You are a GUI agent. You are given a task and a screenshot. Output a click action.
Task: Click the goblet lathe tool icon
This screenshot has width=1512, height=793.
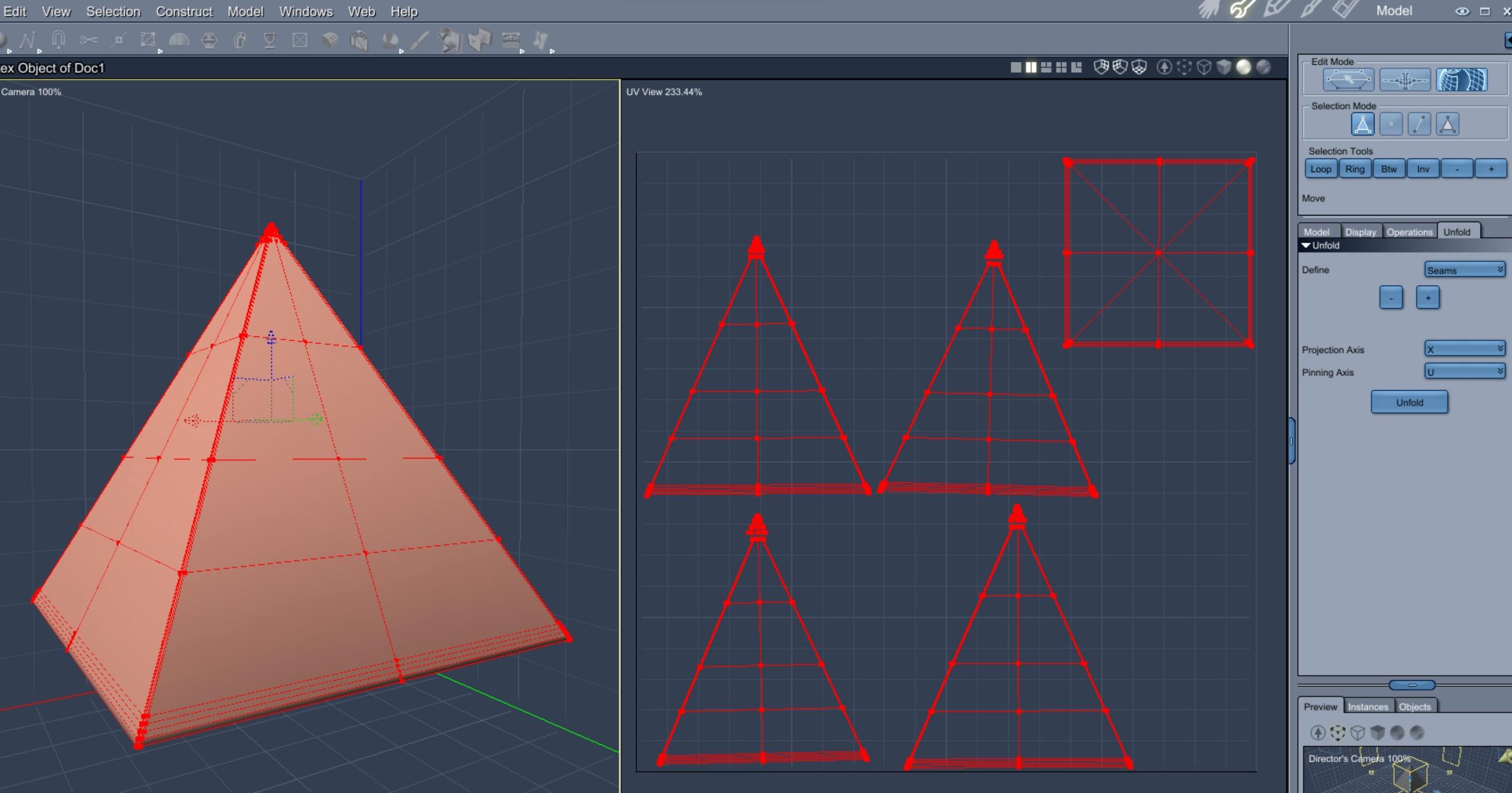[x=270, y=41]
